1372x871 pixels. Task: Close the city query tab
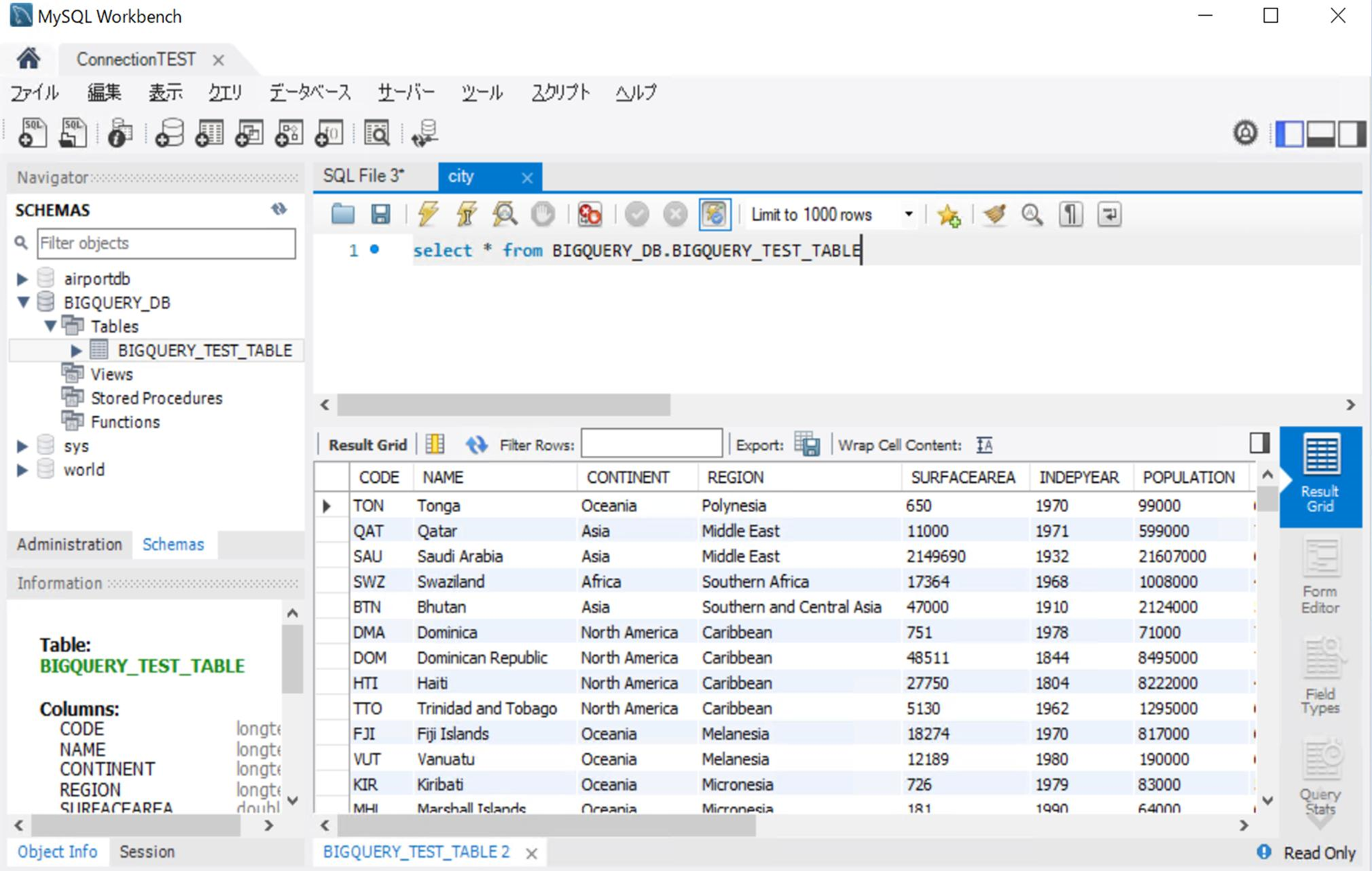[x=527, y=178]
